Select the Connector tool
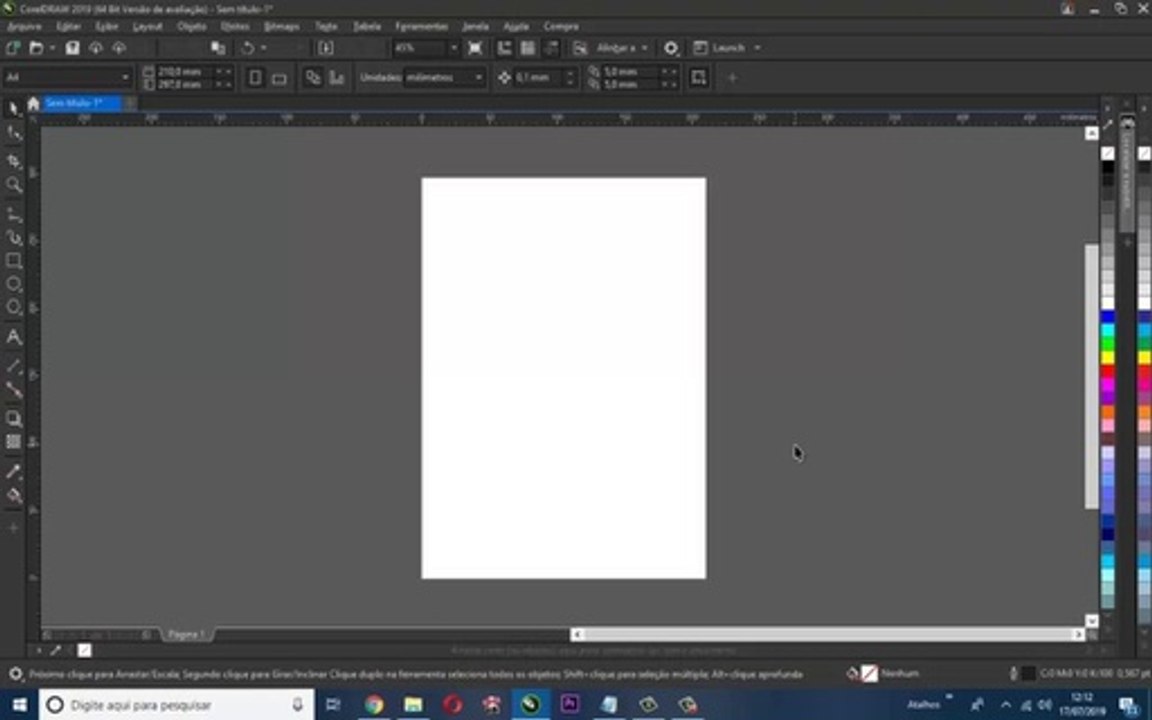This screenshot has height=720, width=1152. [13, 389]
